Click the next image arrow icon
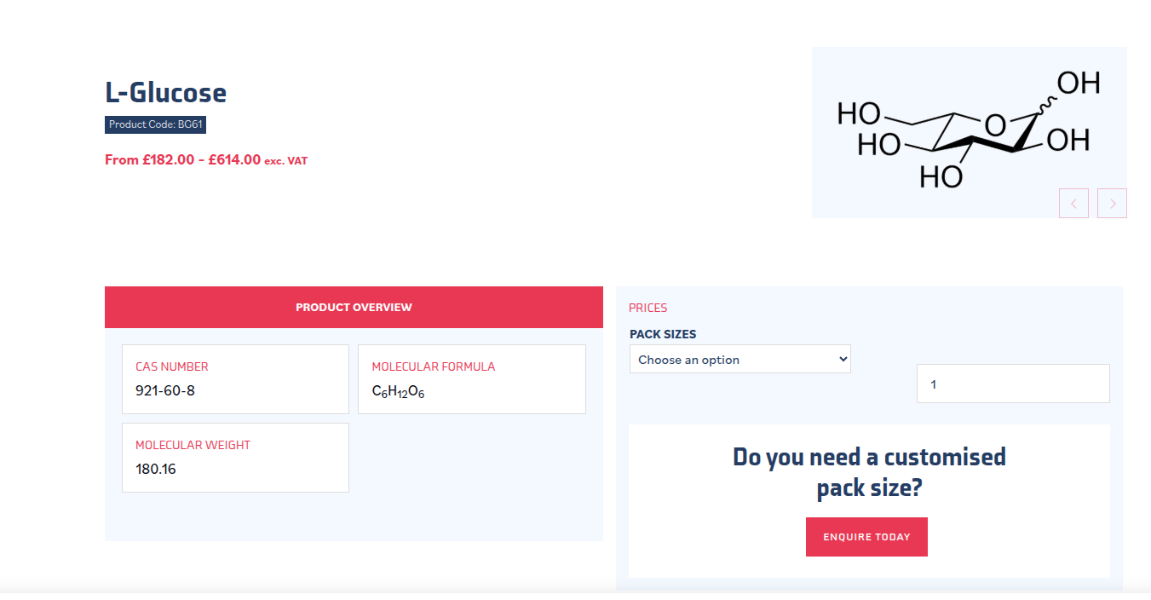 [1112, 203]
